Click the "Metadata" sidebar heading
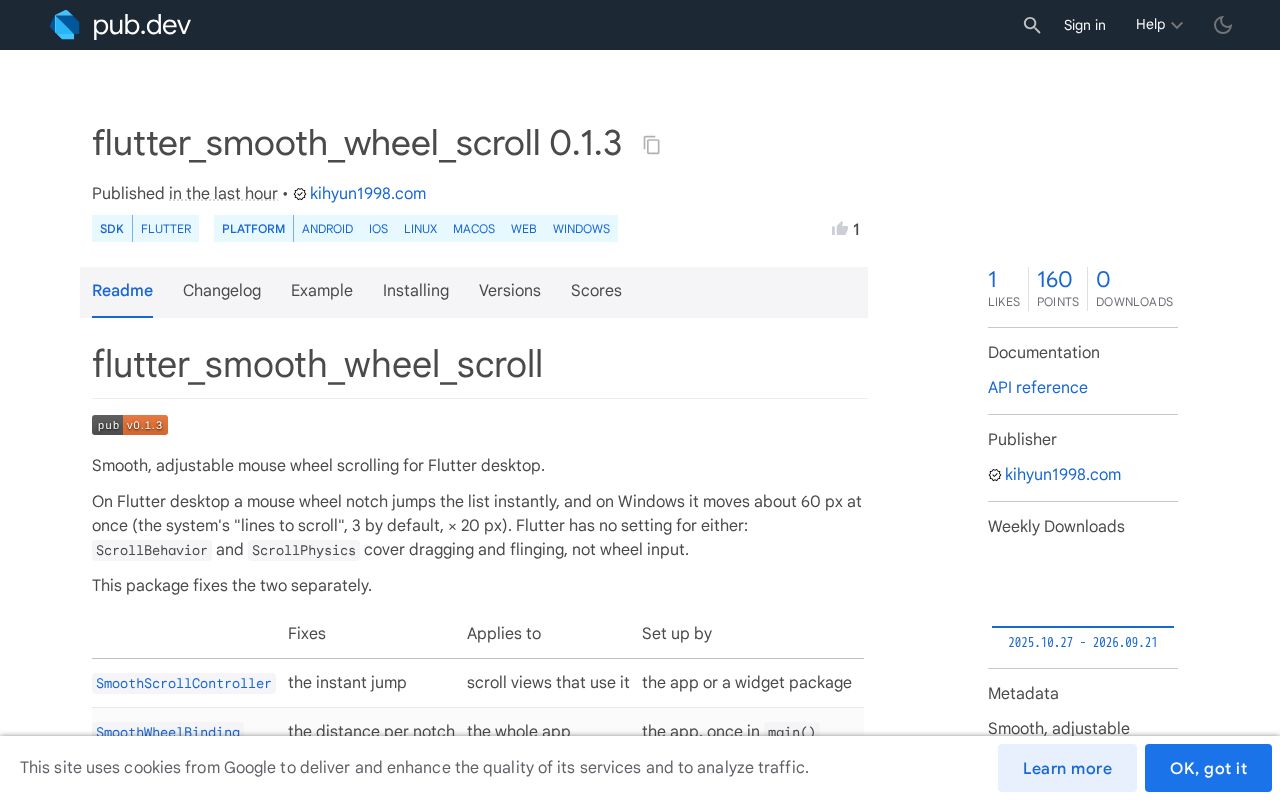The width and height of the screenshot is (1280, 800). (1023, 694)
